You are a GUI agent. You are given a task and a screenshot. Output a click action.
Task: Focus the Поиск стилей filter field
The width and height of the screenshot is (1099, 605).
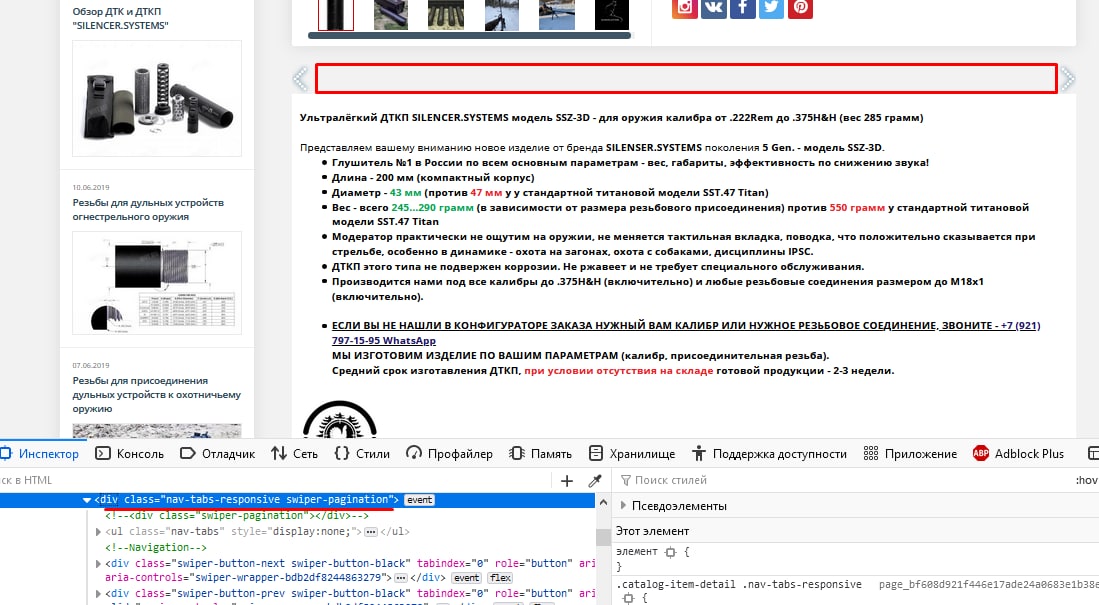841,480
